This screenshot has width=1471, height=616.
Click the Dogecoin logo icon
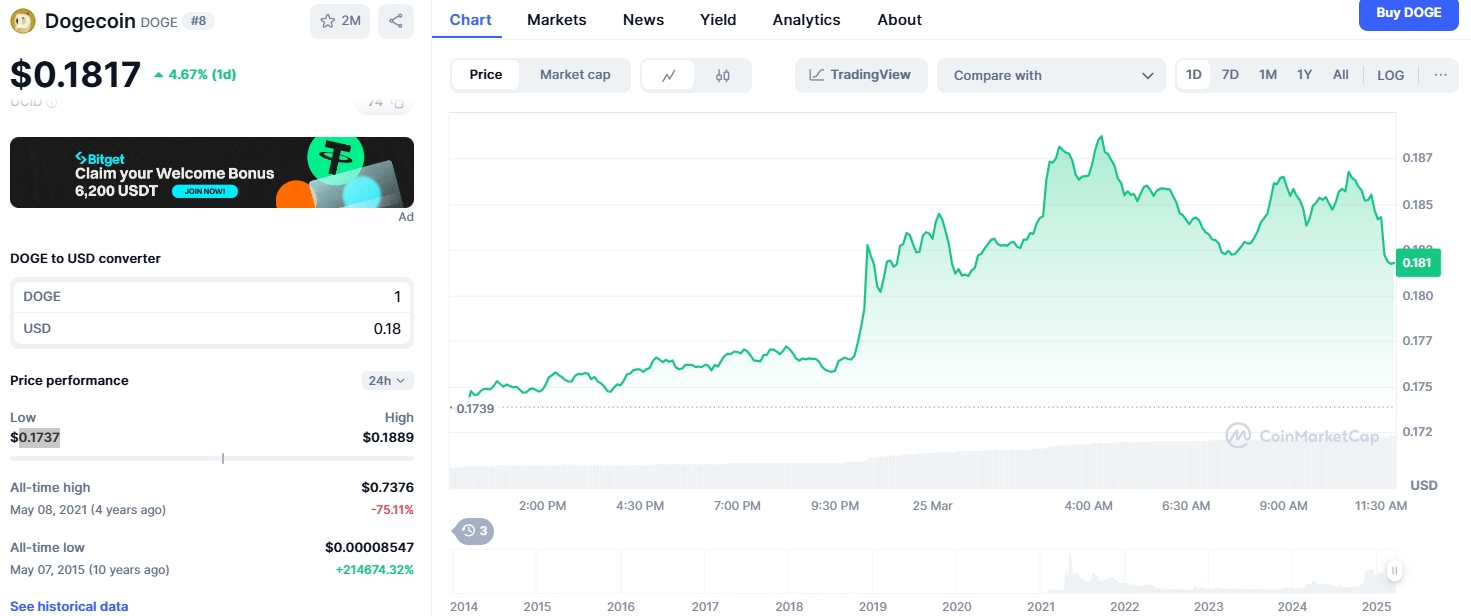(23, 21)
